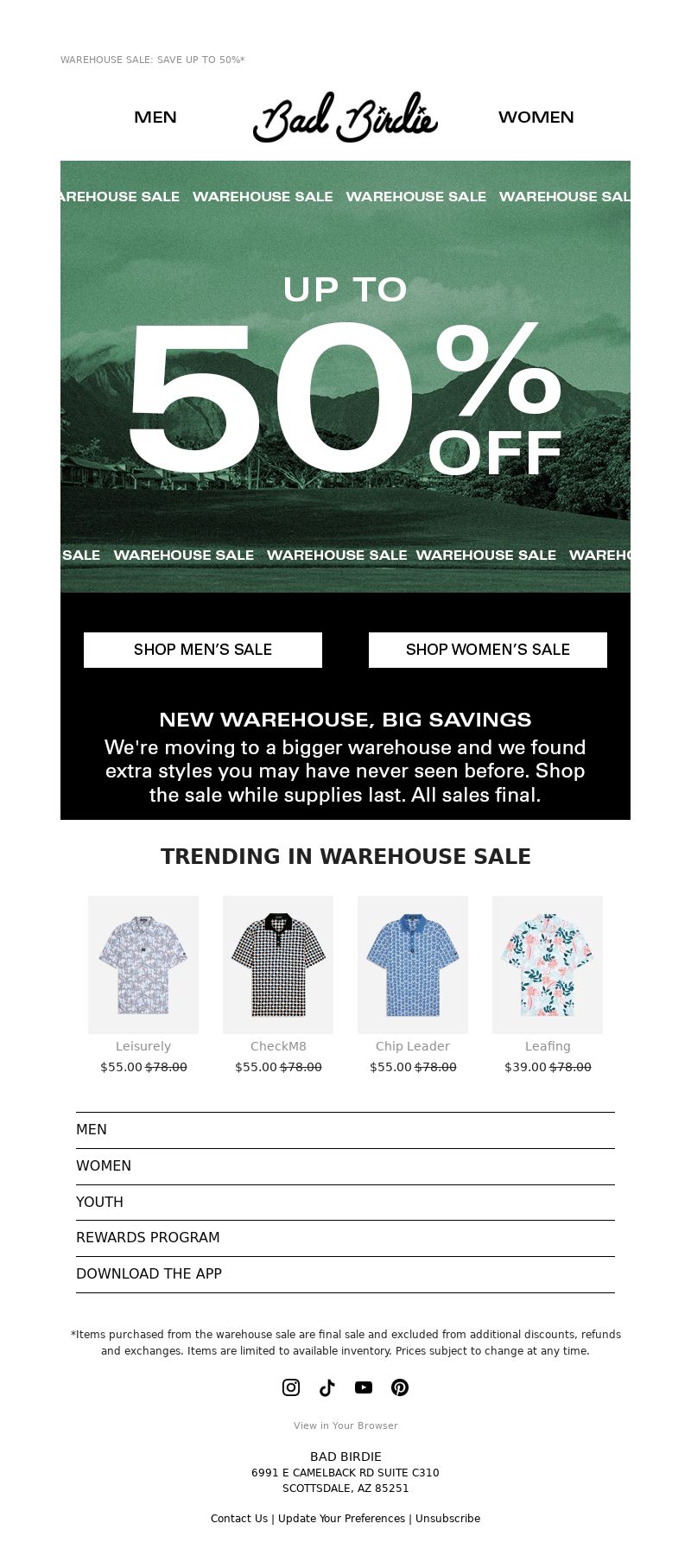Click the SHOP WOMEN'S SALE button
This screenshot has width=691, height=1568.
point(488,650)
